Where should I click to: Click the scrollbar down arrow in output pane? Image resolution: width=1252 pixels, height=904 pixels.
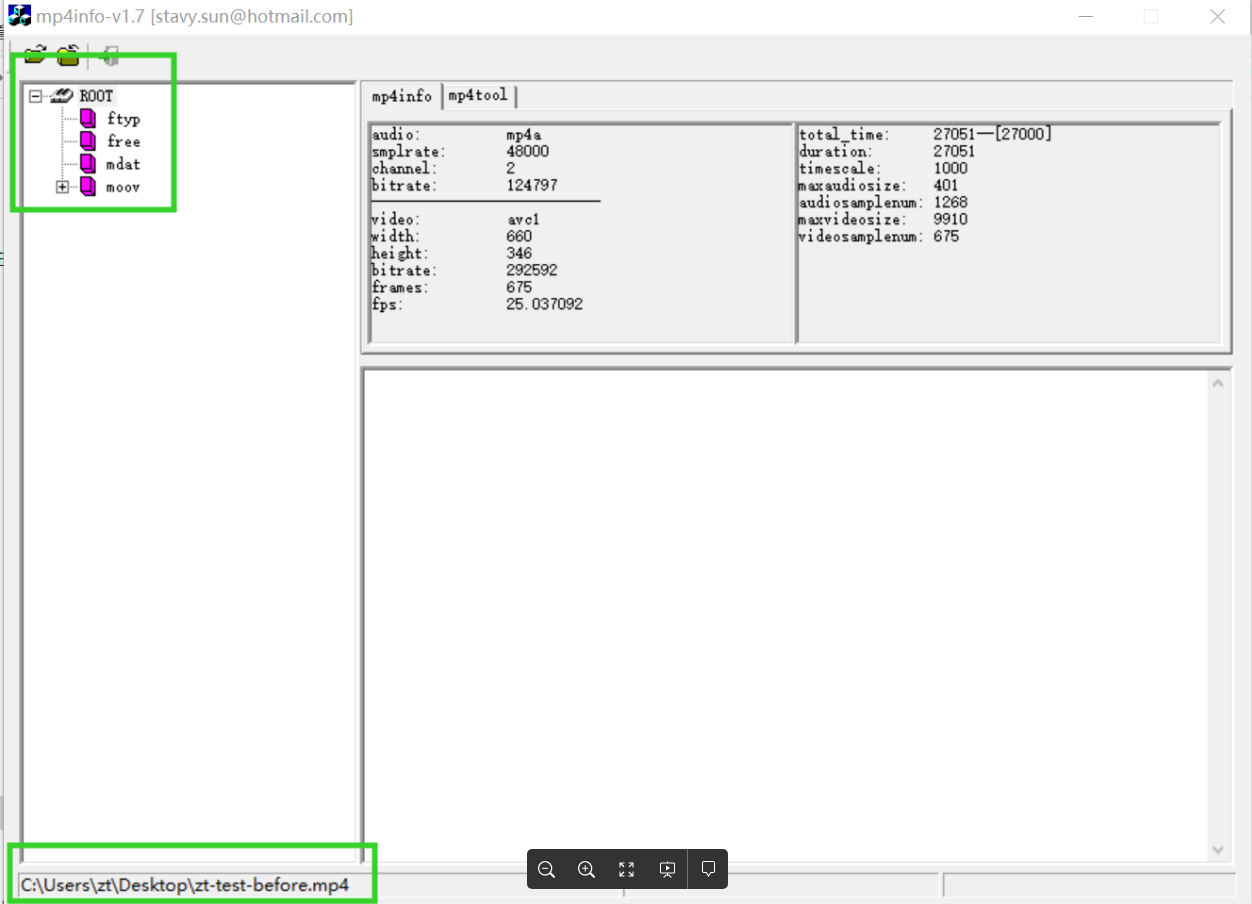tap(1218, 850)
